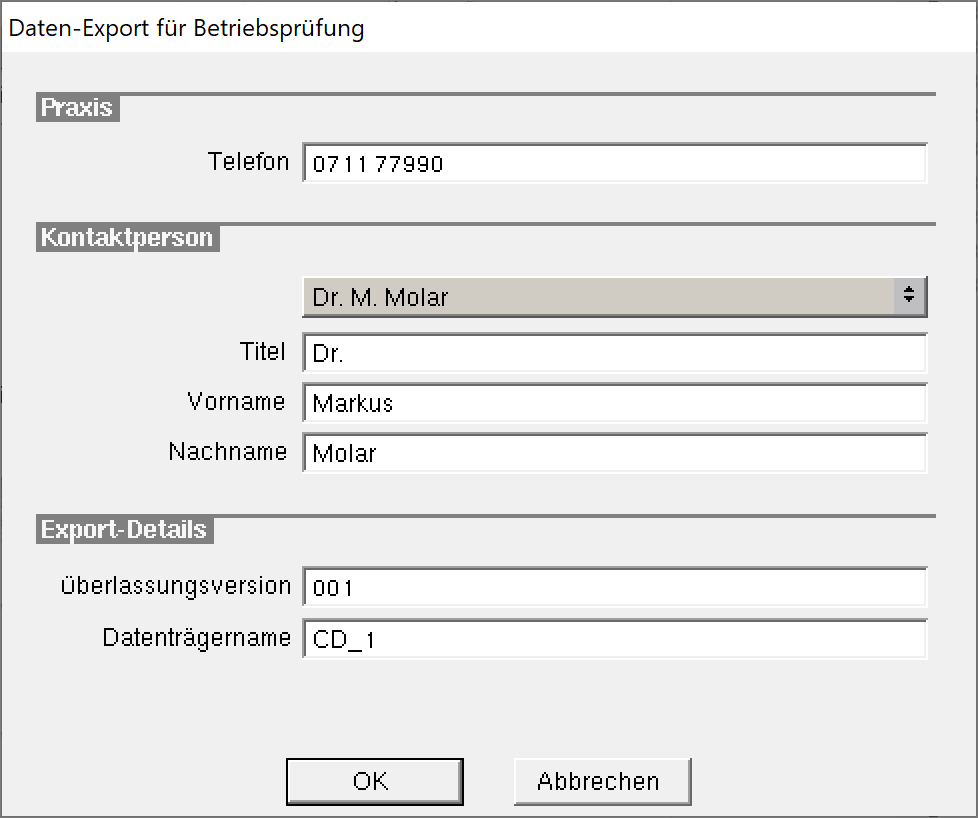Click the Vorname label text
978x818 pixels.
click(x=236, y=401)
